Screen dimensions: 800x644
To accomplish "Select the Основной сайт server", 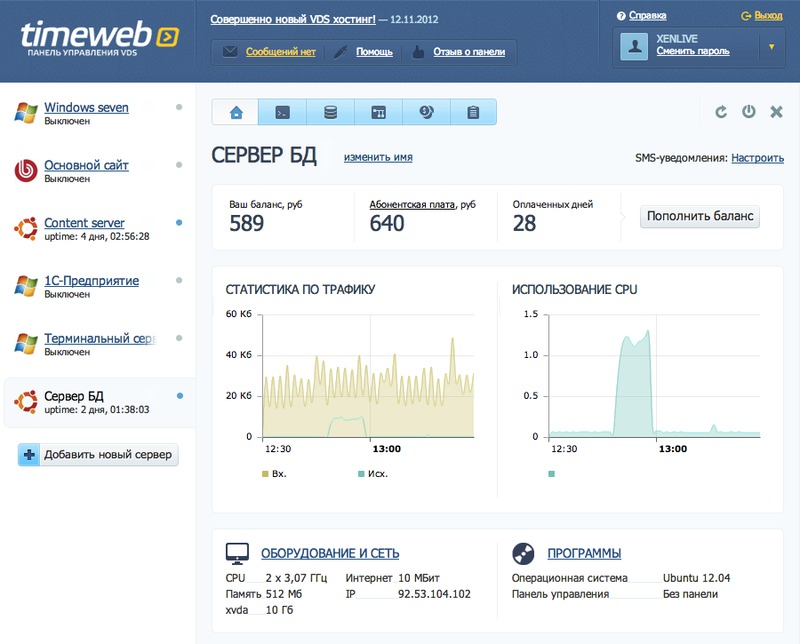I will pos(86,165).
